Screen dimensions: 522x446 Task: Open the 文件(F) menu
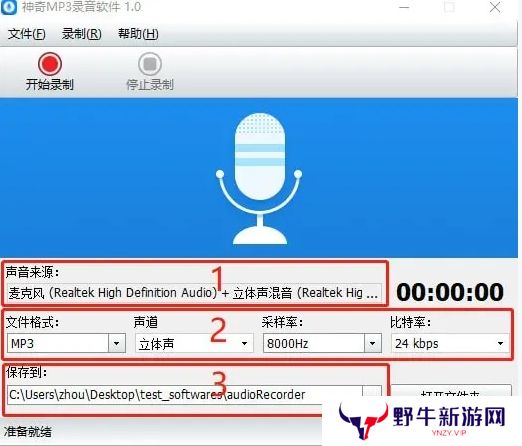[x=27, y=34]
